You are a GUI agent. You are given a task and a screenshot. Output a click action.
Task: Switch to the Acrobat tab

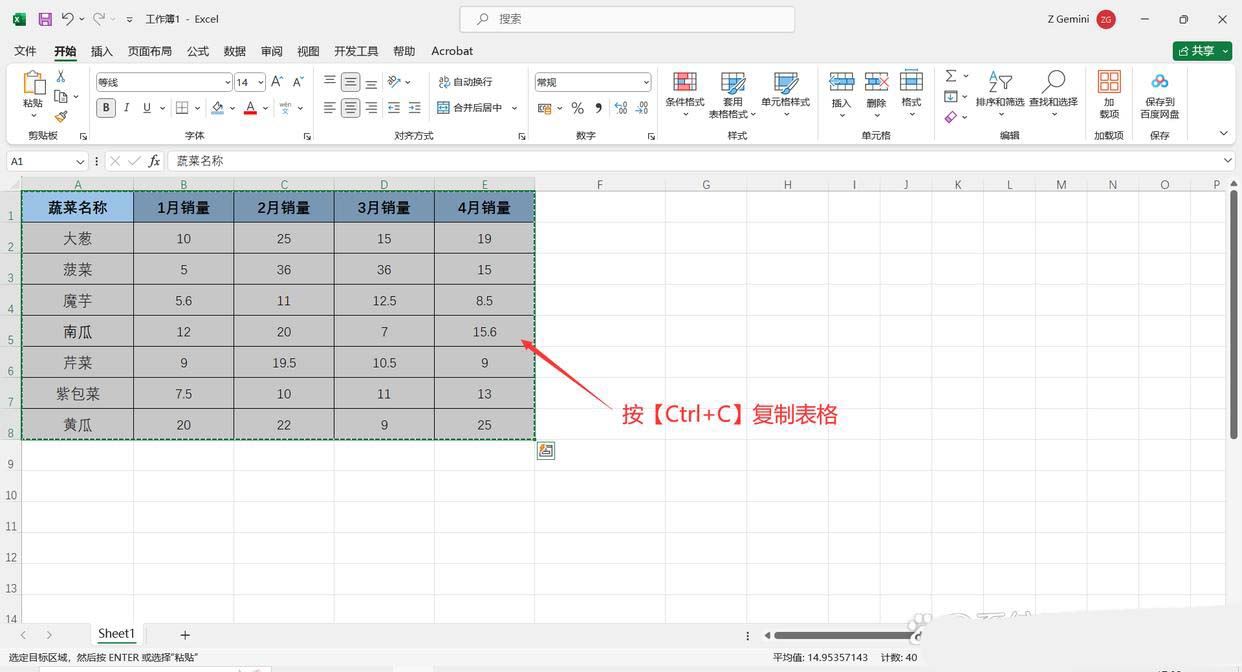point(452,51)
